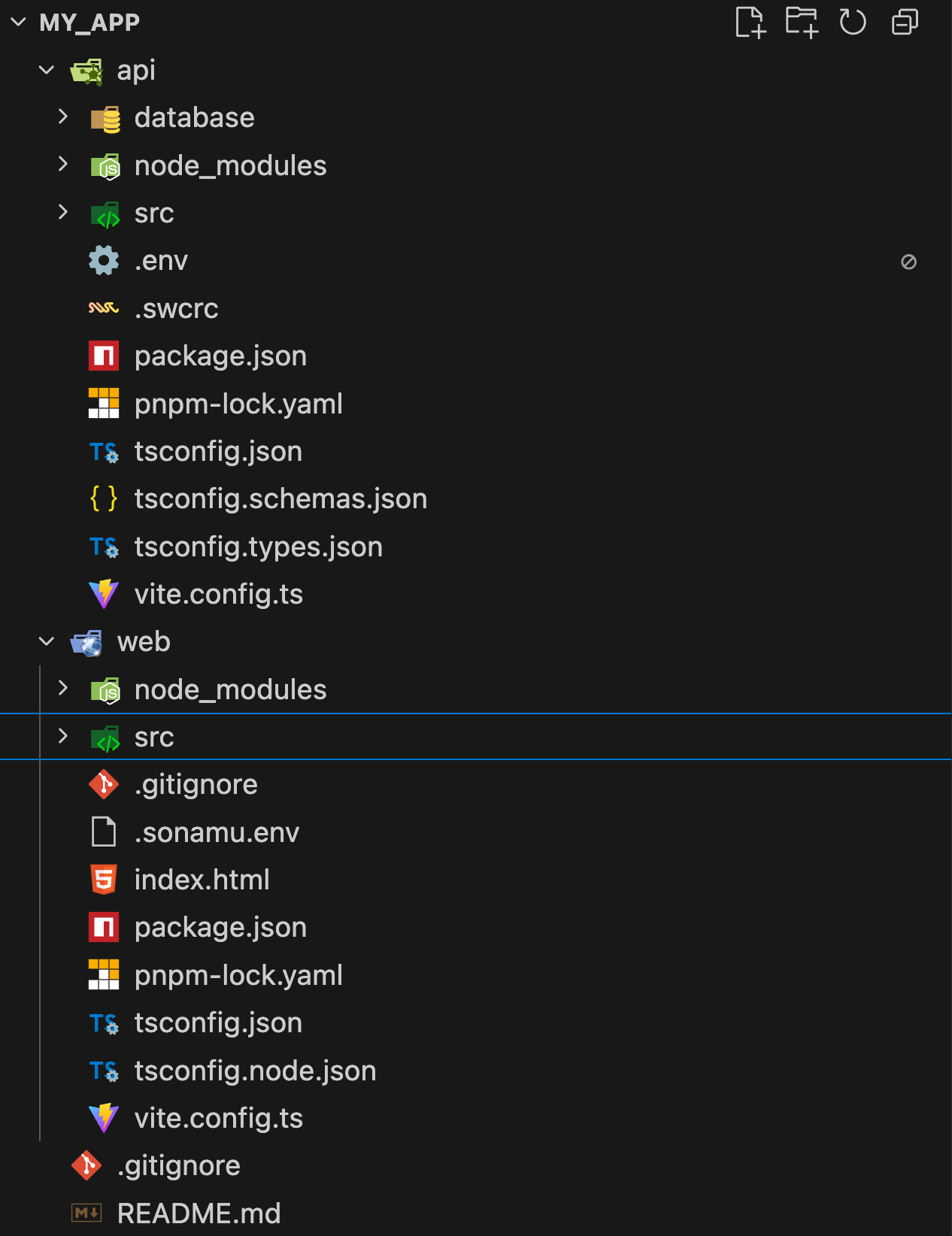Open api vite.config.ts file
The width and height of the screenshot is (952, 1236).
(218, 594)
